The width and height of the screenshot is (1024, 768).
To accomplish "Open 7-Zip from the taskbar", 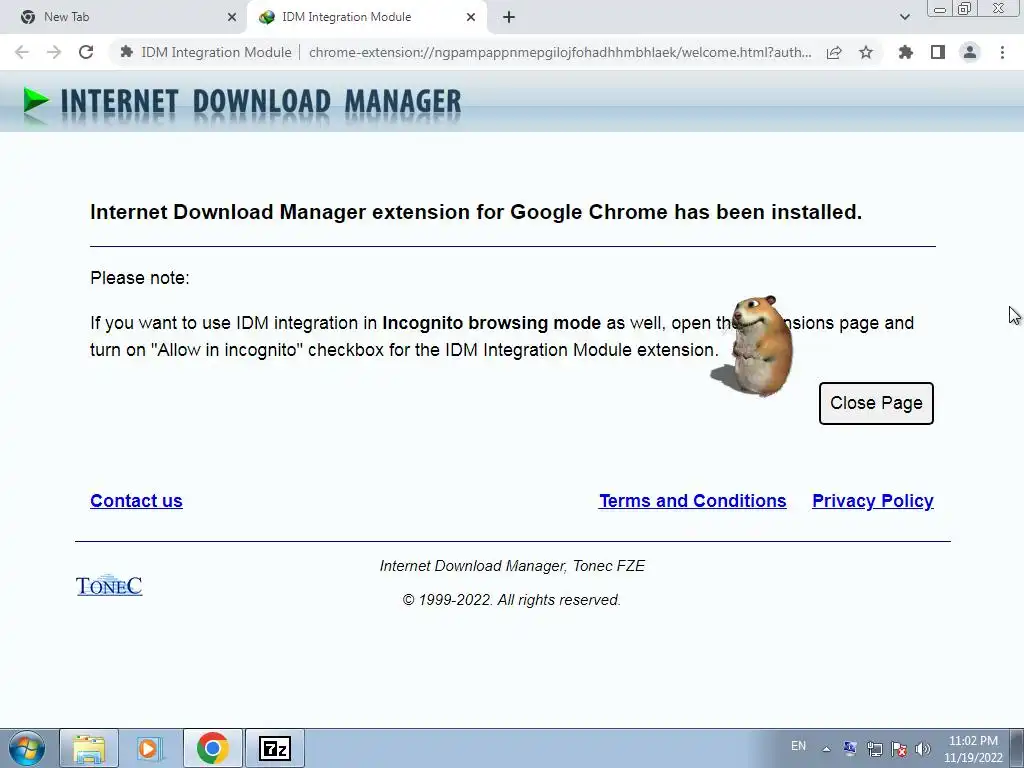I will pyautogui.click(x=274, y=748).
